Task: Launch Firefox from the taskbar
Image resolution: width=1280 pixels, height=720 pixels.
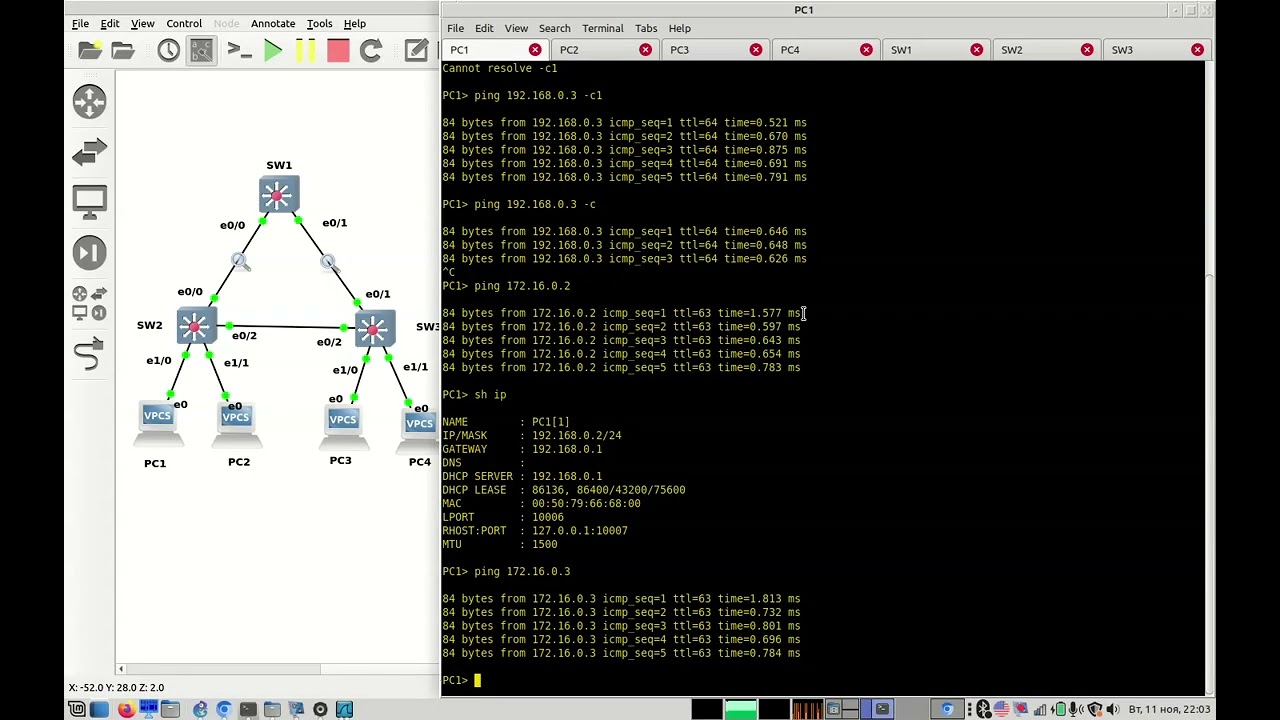Action: 125,710
